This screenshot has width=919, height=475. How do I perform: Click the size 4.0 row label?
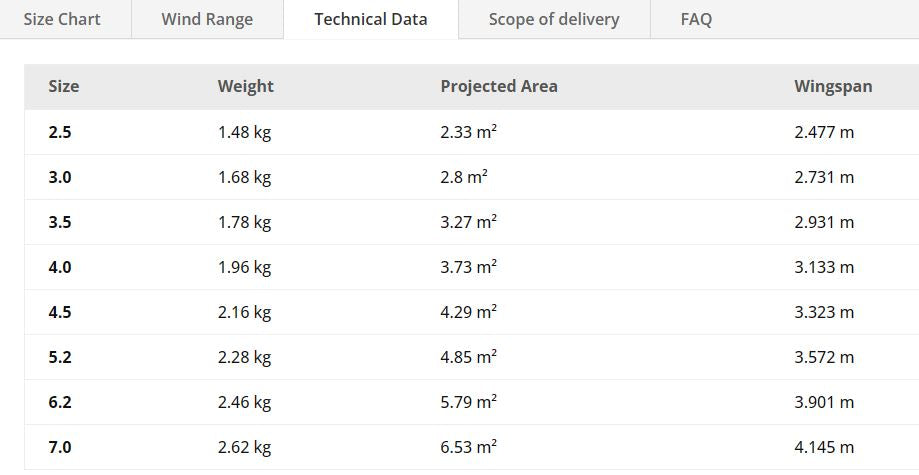[60, 267]
